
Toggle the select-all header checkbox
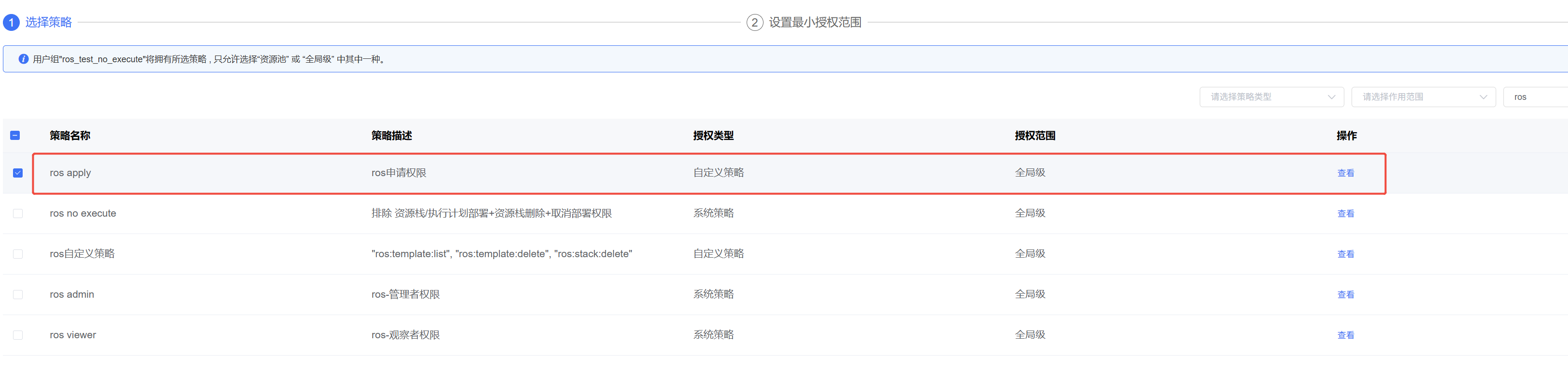coord(15,135)
